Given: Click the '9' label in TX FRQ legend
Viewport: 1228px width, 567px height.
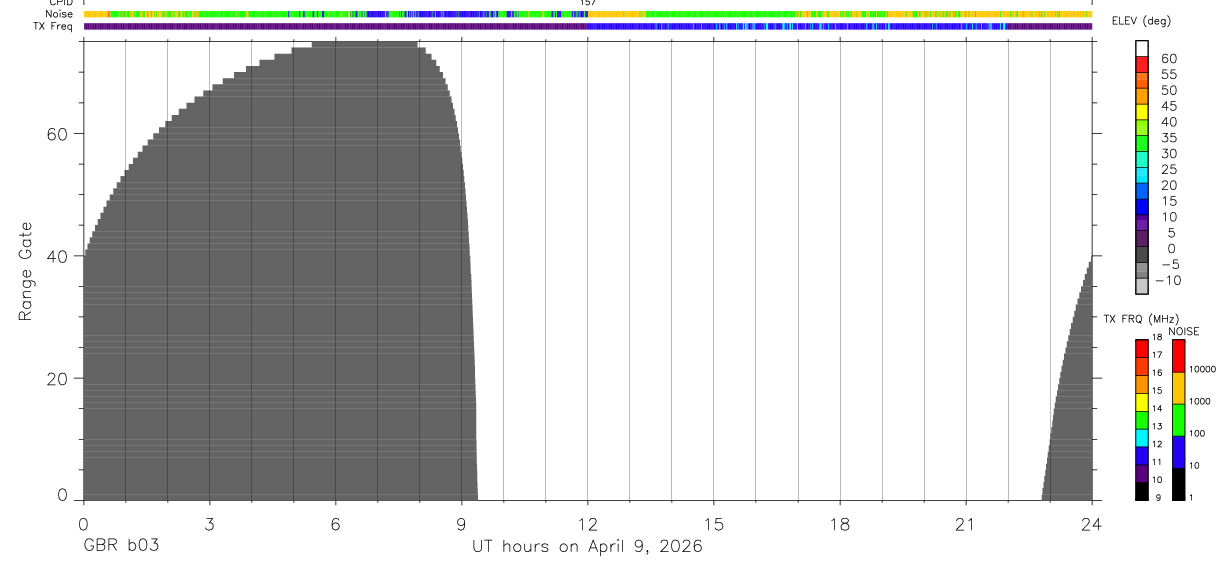Looking at the screenshot, I should (1156, 497).
